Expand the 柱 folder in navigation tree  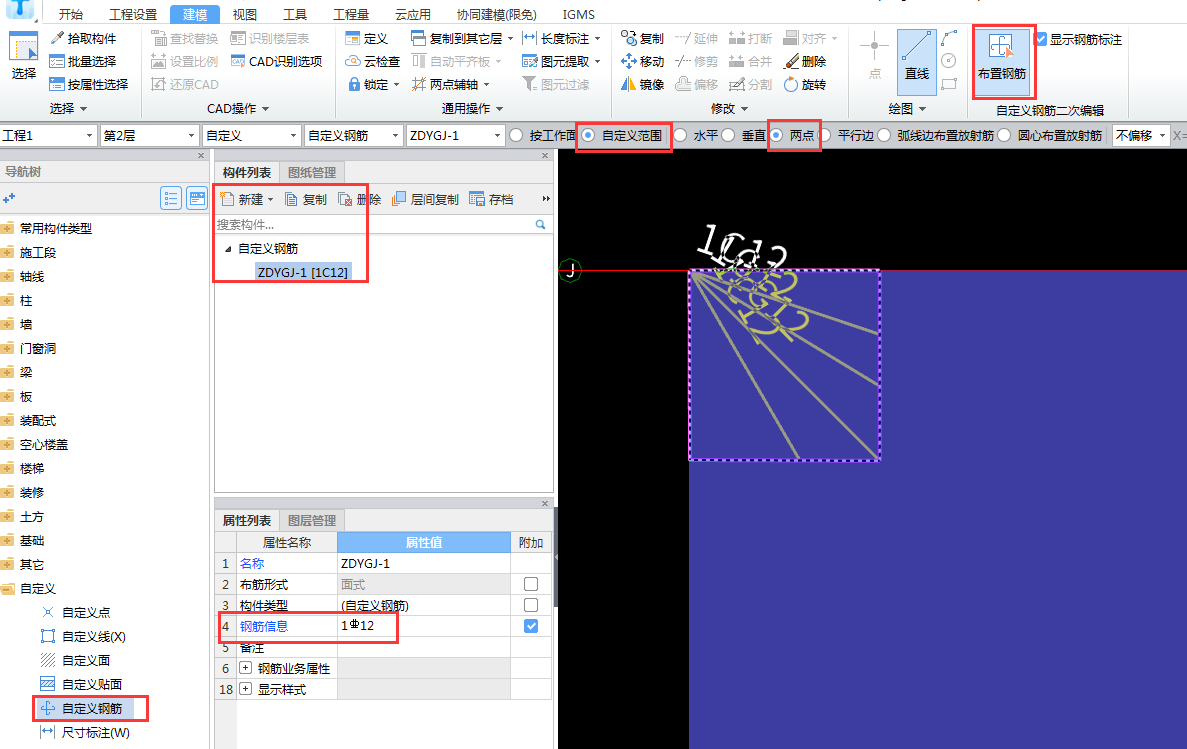pyautogui.click(x=7, y=300)
